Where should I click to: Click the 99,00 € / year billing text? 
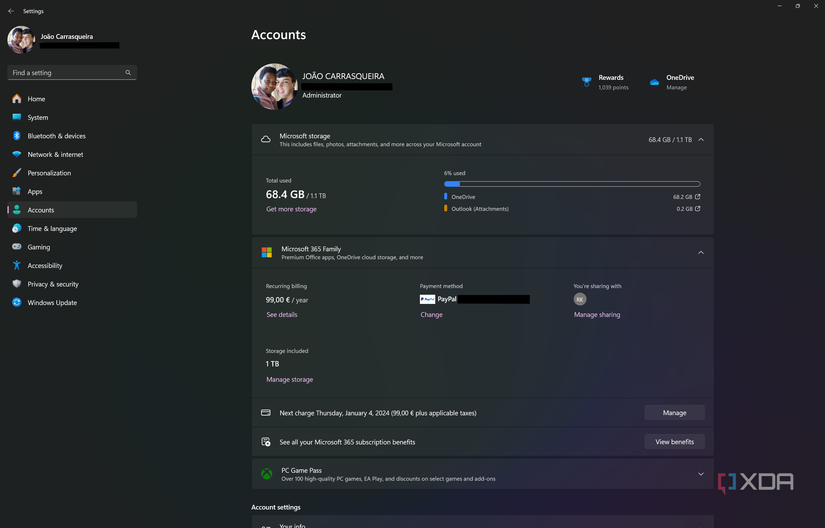click(287, 300)
